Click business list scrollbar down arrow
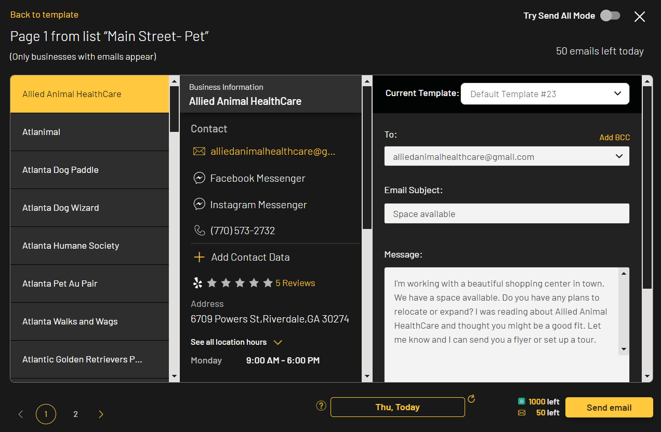Image resolution: width=661 pixels, height=432 pixels. 174,376
